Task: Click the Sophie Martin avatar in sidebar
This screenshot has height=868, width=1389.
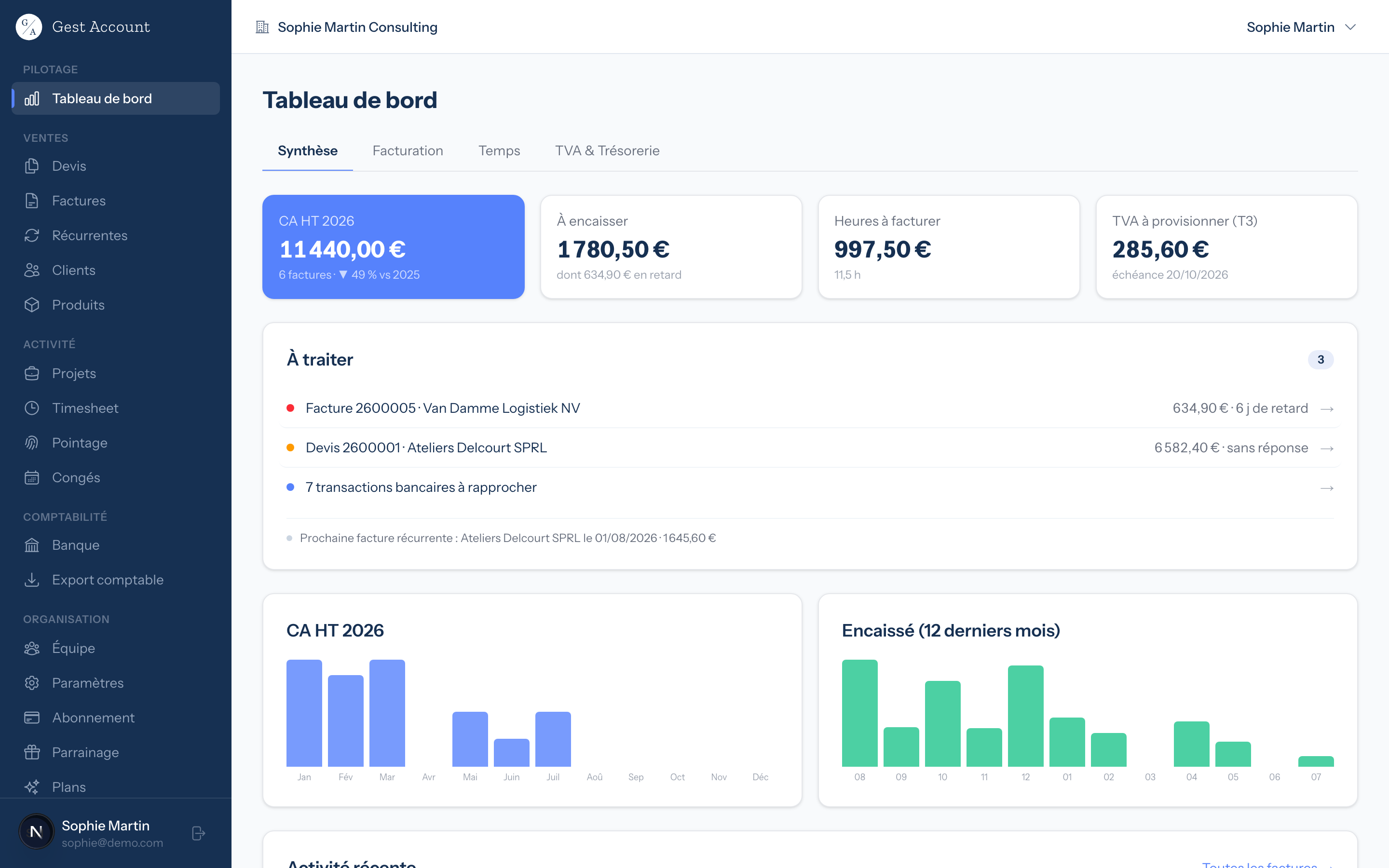Action: (x=36, y=831)
